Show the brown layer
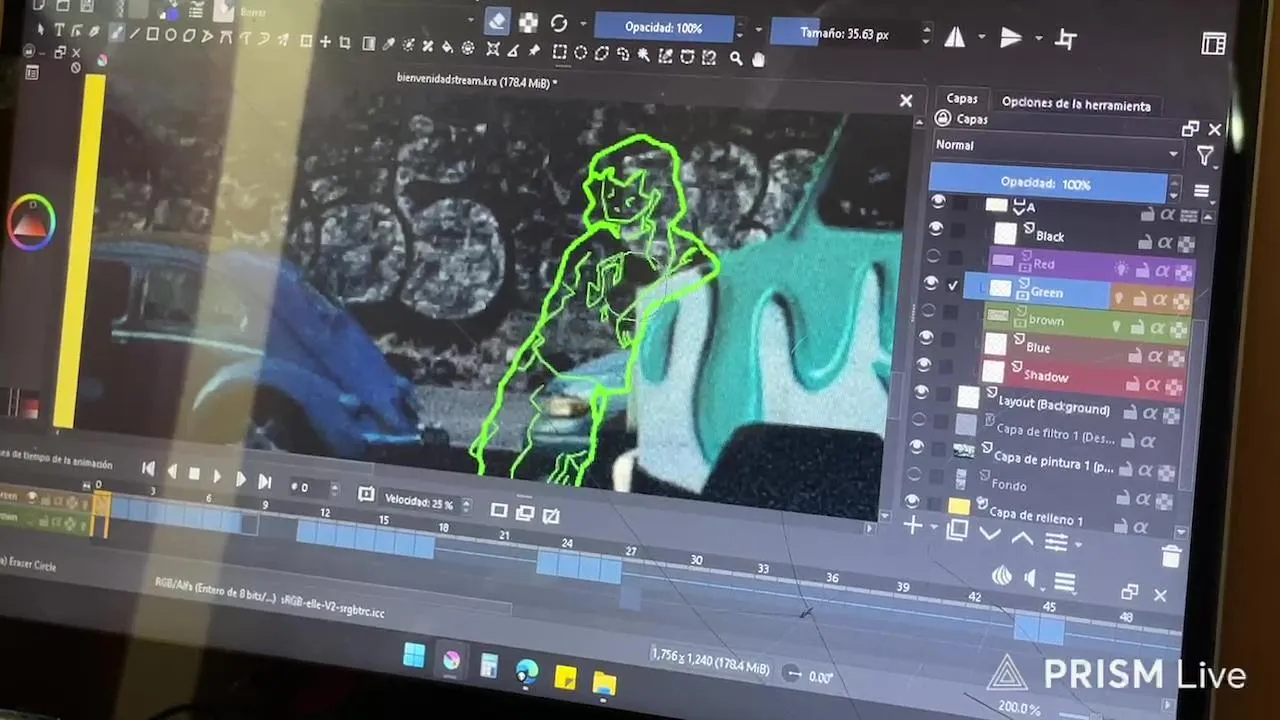Screen dimensions: 1280x720 [929, 311]
